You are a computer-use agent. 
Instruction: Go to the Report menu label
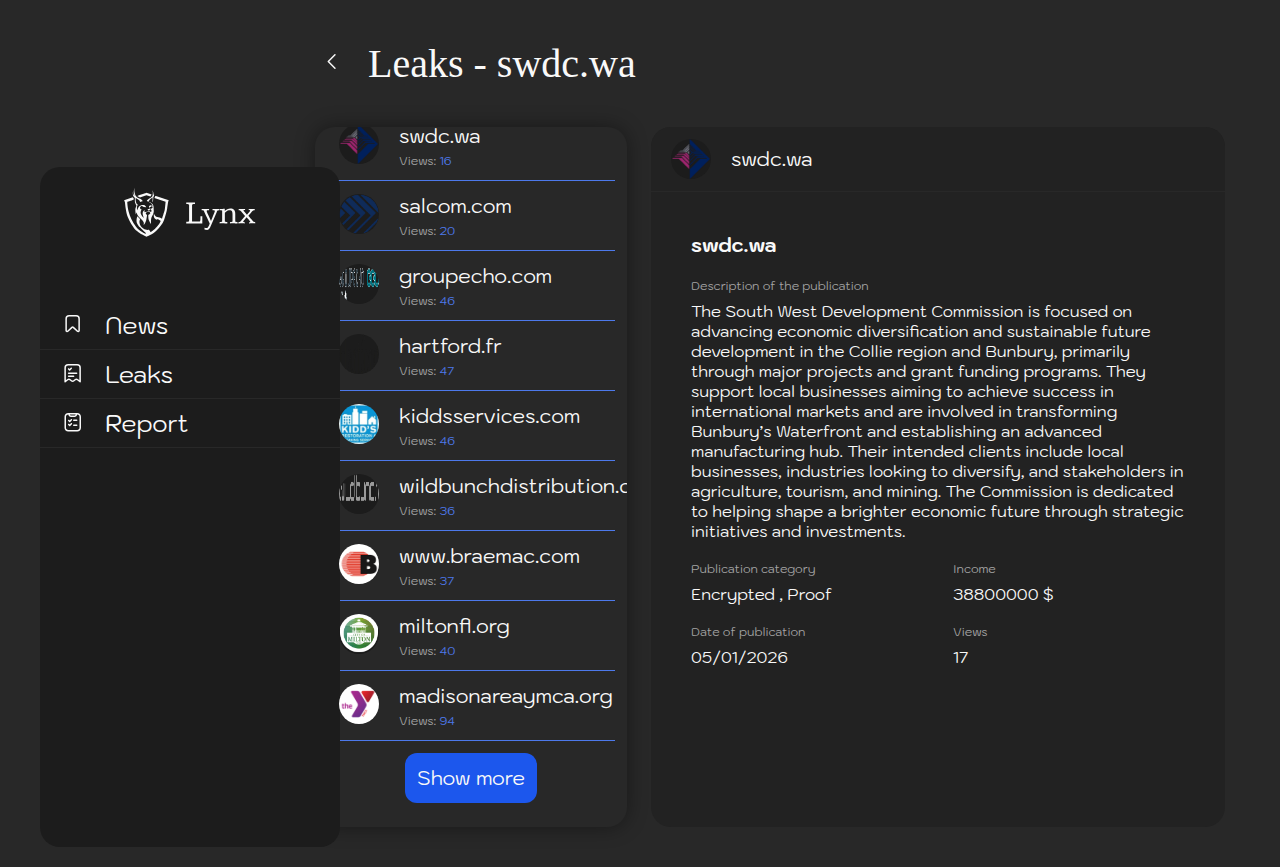[146, 424]
